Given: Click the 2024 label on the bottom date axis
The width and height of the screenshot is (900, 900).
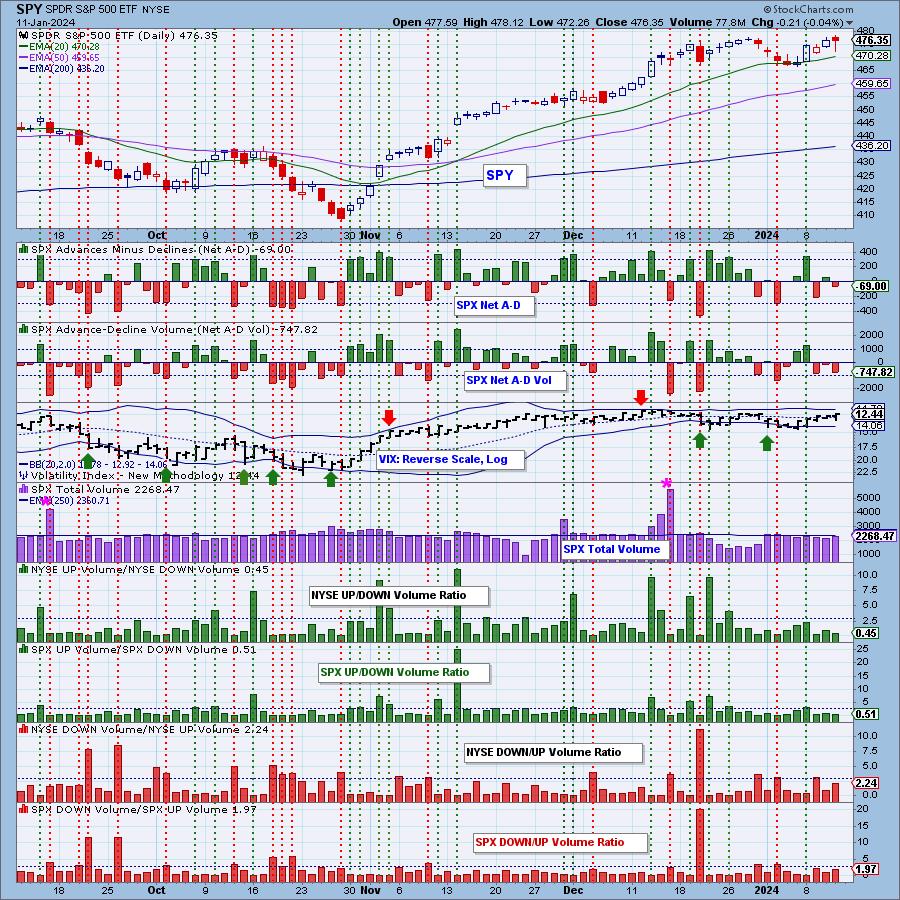Looking at the screenshot, I should [x=766, y=891].
